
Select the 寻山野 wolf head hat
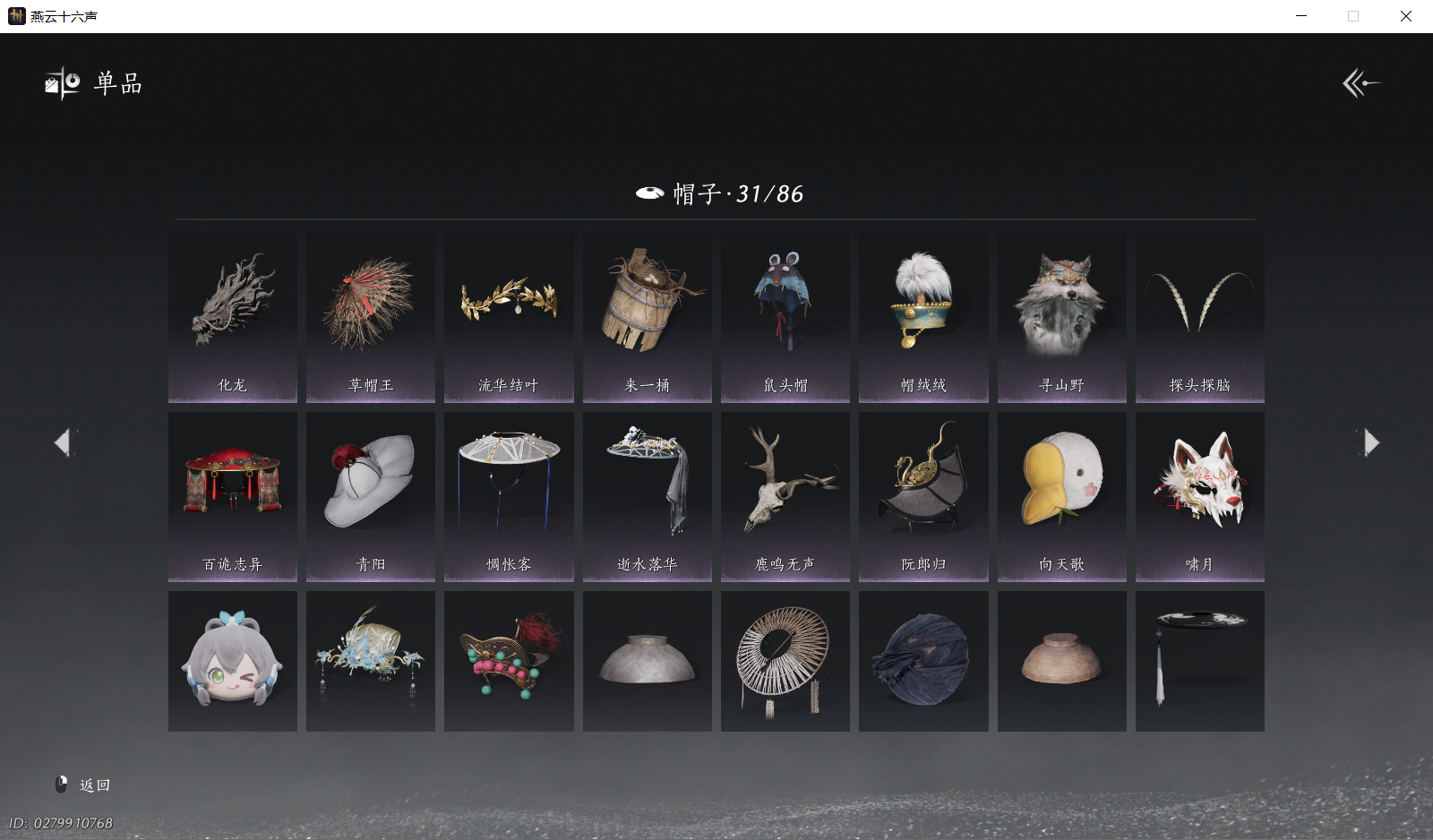pyautogui.click(x=1062, y=318)
